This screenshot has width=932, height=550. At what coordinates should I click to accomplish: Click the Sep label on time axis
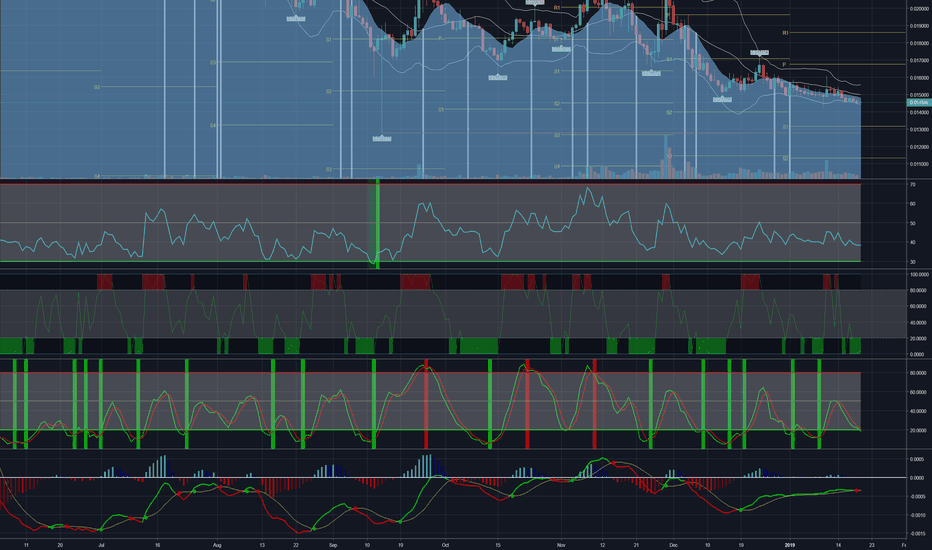[x=333, y=545]
